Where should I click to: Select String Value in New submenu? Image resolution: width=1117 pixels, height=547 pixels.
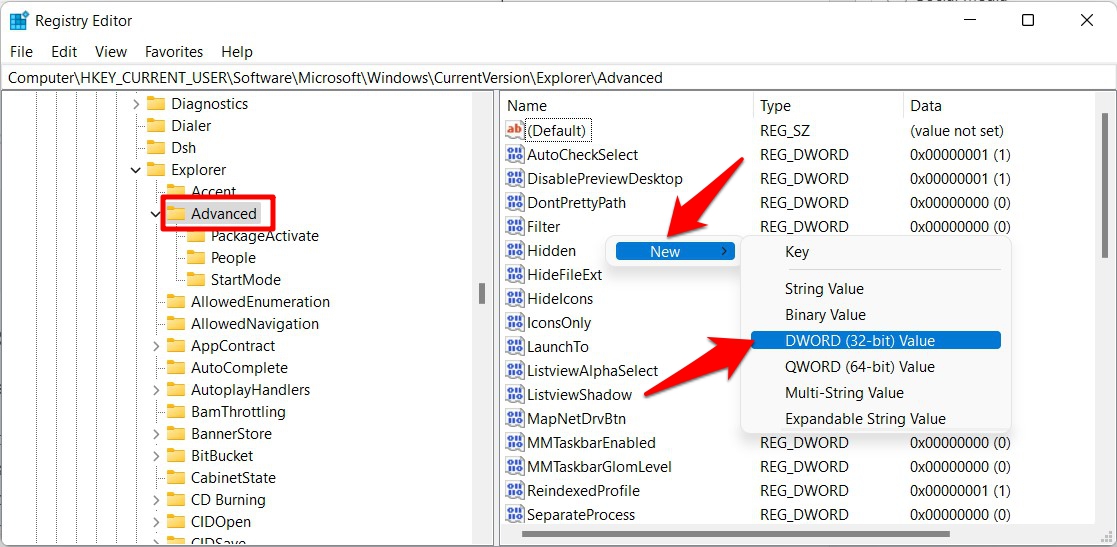[x=824, y=289]
